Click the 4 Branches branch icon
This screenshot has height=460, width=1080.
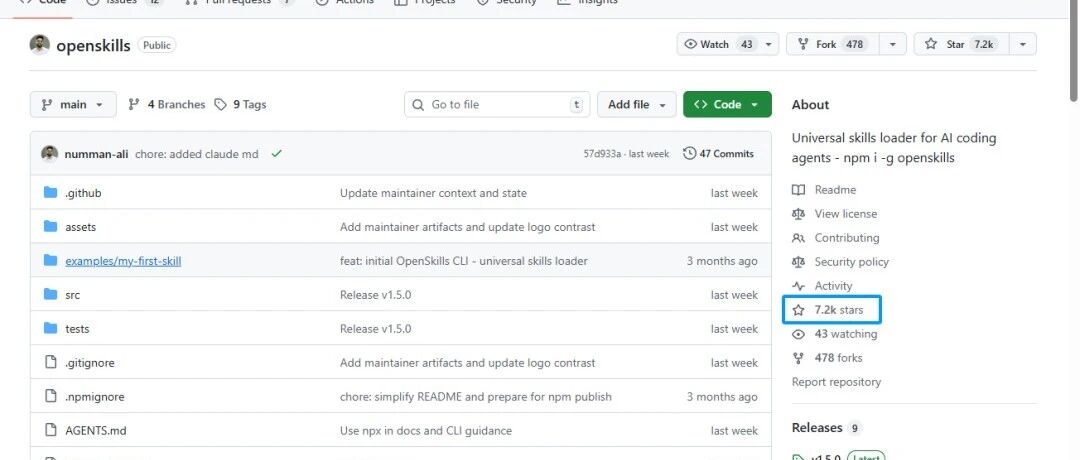point(134,105)
